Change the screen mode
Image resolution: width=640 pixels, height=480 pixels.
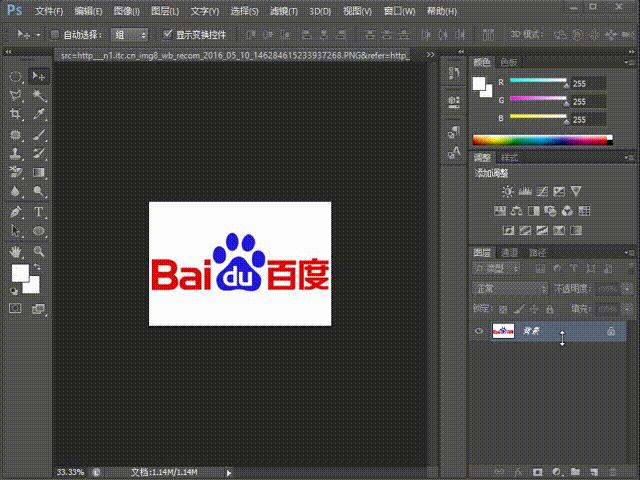click(x=38, y=309)
